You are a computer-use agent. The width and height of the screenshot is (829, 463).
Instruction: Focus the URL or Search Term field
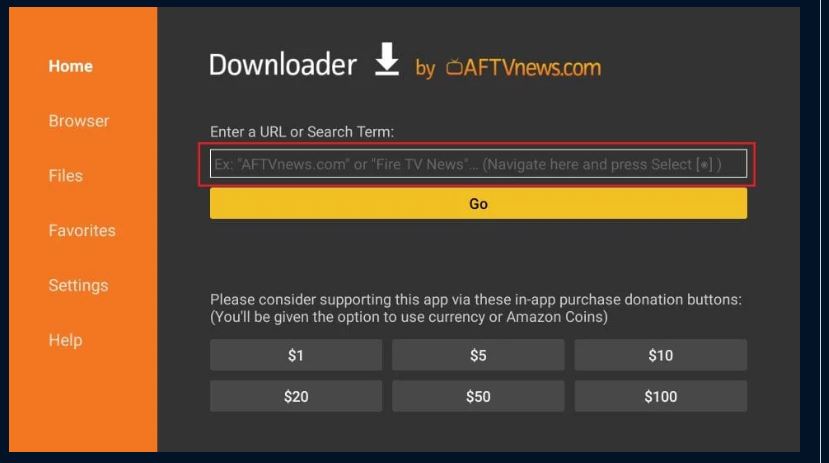(478, 164)
